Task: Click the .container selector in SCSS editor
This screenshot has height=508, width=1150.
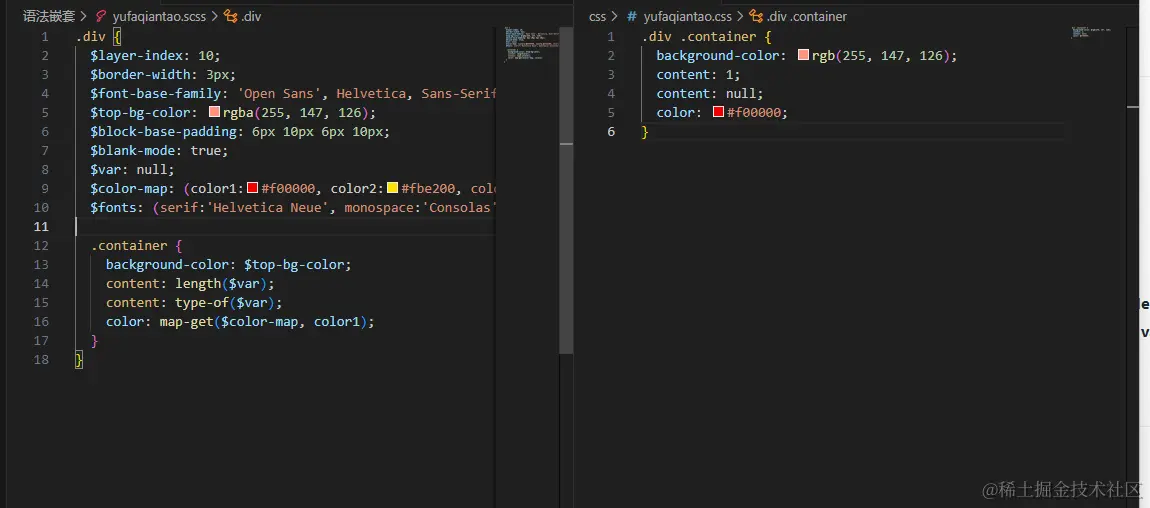Action: pos(129,246)
